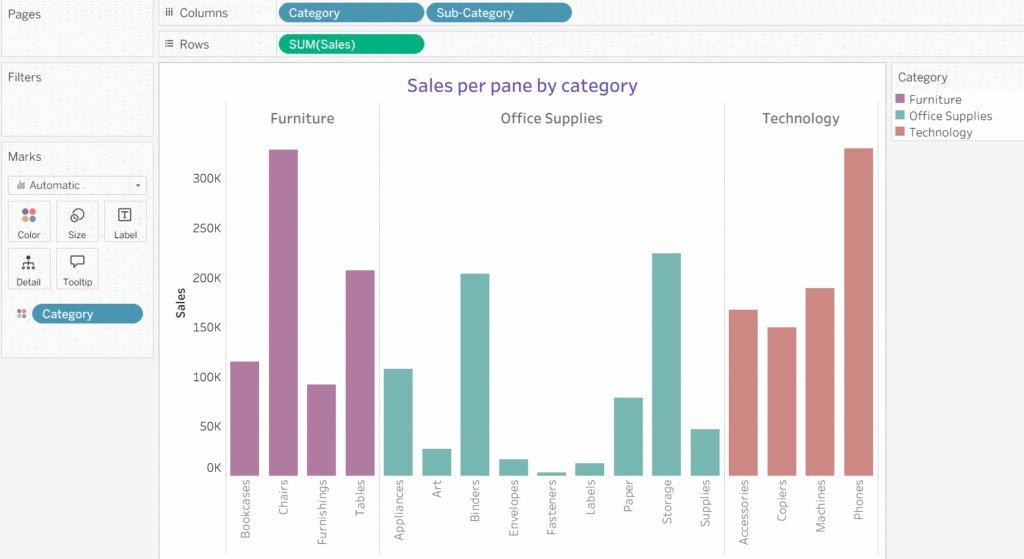Select the Sub-Category pill on Columns
This screenshot has width=1024, height=559.
(x=498, y=13)
